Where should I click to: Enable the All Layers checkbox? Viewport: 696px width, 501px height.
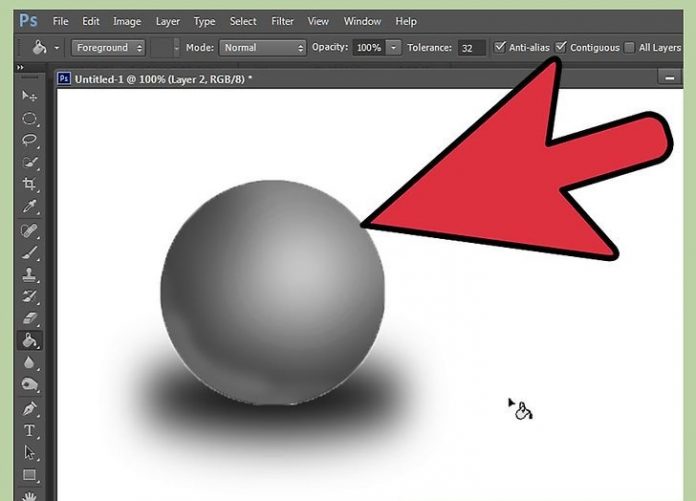tap(629, 47)
